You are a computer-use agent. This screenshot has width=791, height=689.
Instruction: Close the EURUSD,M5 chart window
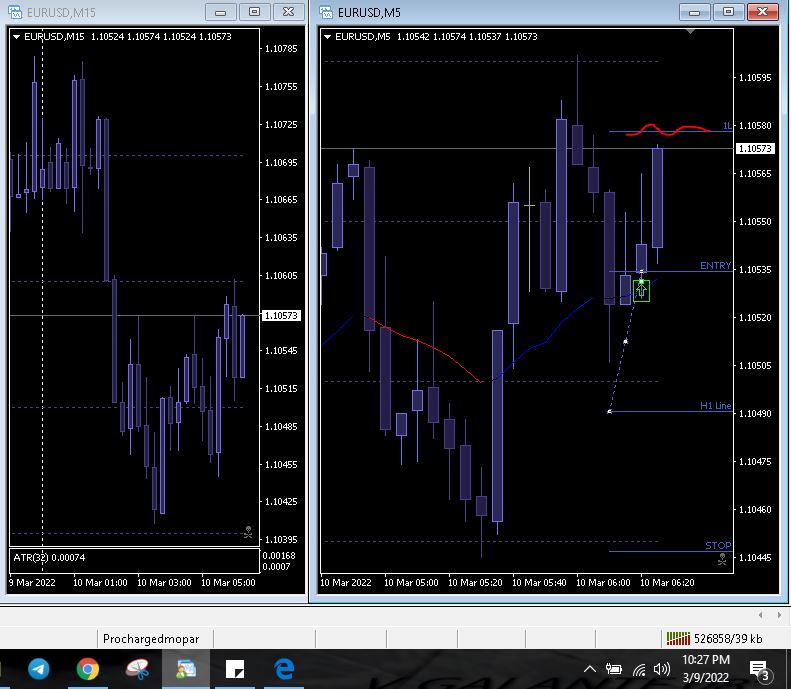[762, 12]
